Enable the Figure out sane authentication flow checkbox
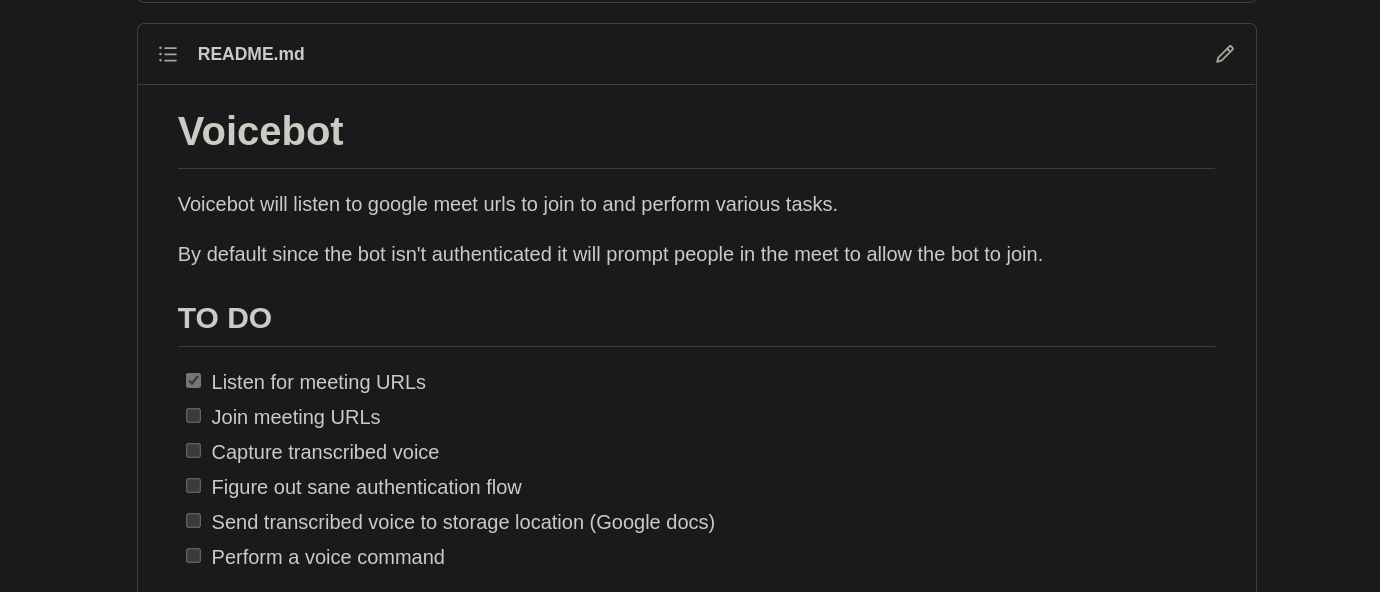The width and height of the screenshot is (1380, 592). [193, 486]
